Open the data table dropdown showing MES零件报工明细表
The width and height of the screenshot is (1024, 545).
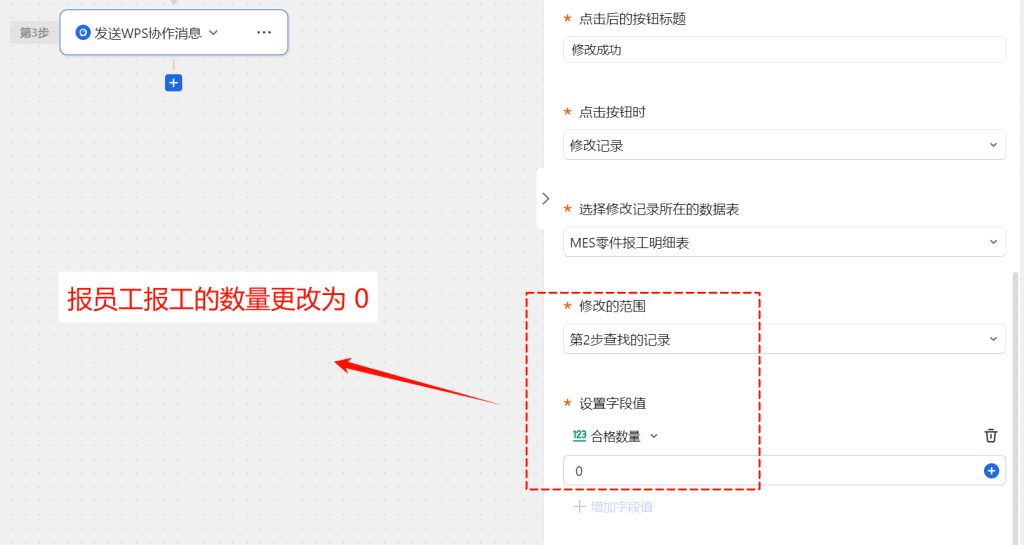pyautogui.click(x=784, y=242)
